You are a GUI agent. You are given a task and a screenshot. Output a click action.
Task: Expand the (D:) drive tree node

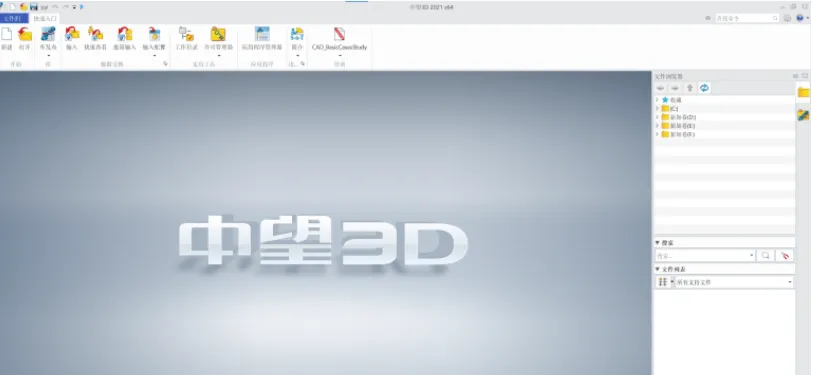657,117
